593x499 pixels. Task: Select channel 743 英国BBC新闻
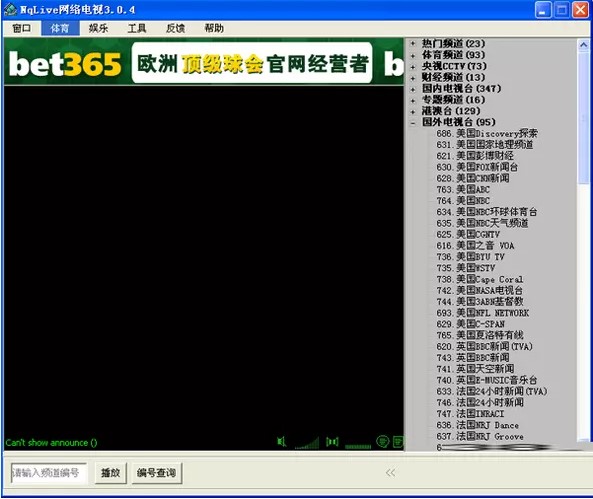(473, 358)
